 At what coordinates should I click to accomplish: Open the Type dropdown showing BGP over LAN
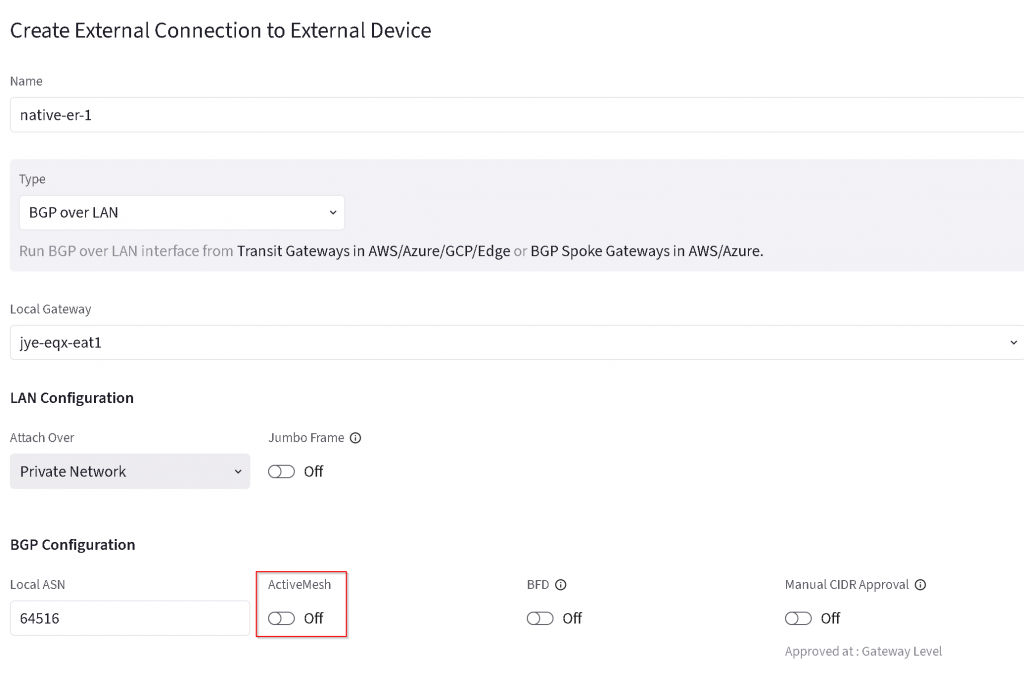[x=181, y=213]
